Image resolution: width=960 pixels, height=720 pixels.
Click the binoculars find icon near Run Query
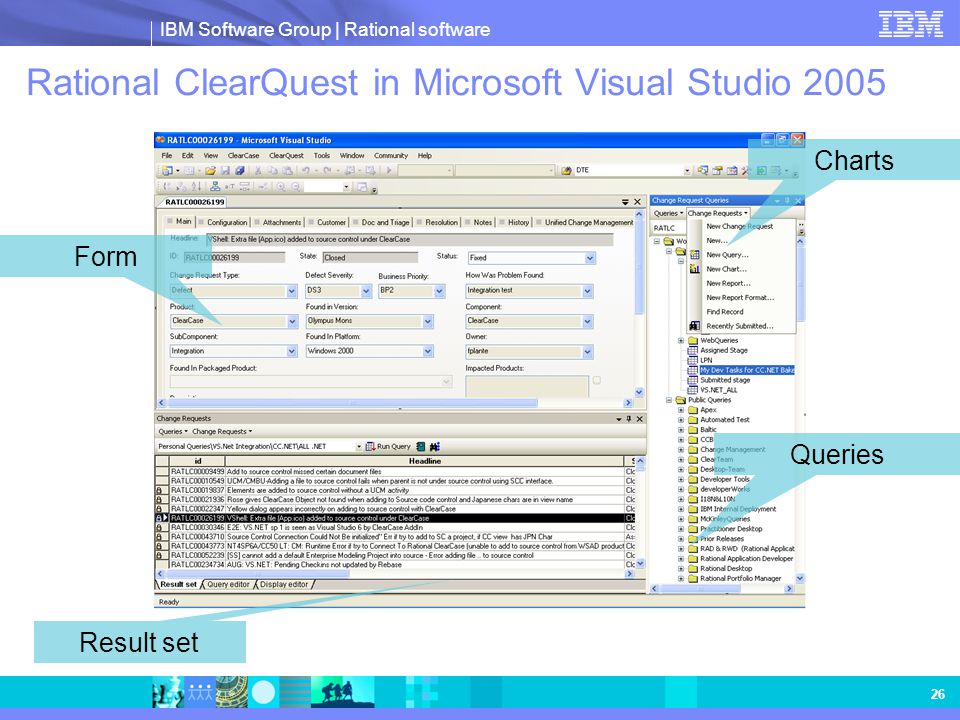tap(435, 447)
